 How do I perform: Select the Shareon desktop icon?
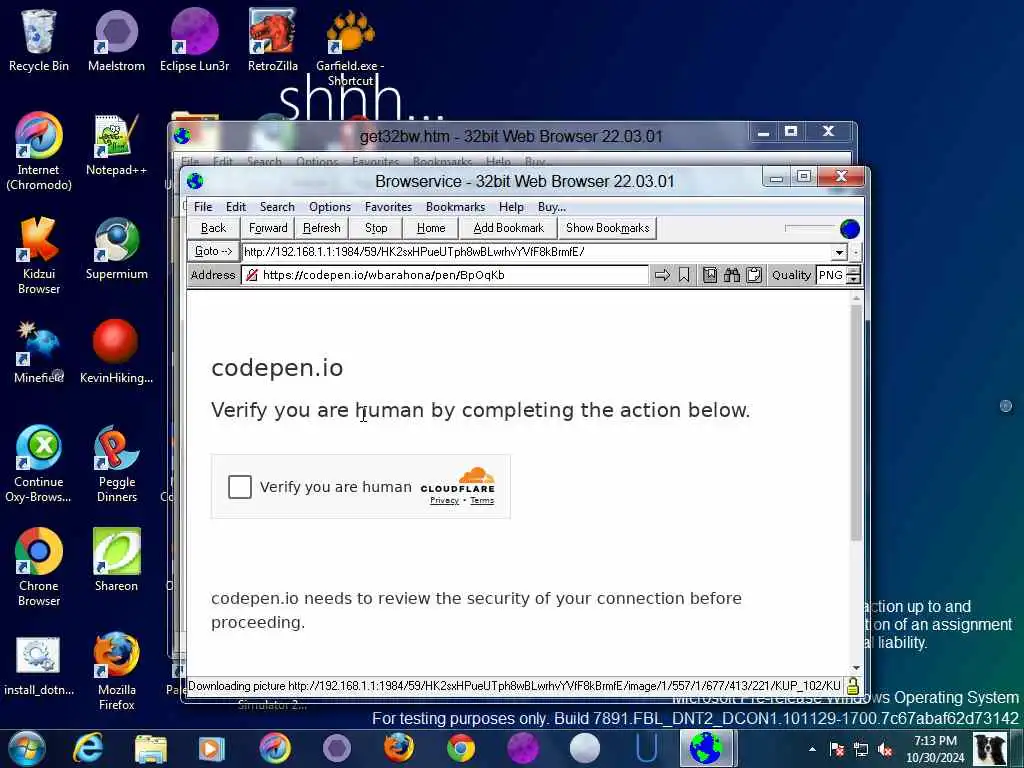(116, 560)
